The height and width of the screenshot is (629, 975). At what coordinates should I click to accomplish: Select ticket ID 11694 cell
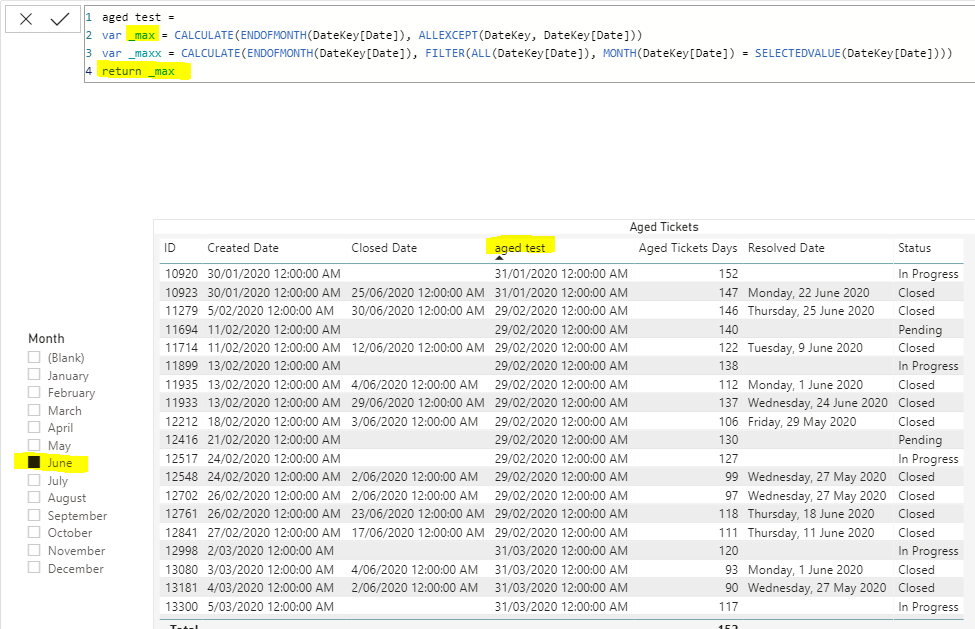tap(181, 329)
